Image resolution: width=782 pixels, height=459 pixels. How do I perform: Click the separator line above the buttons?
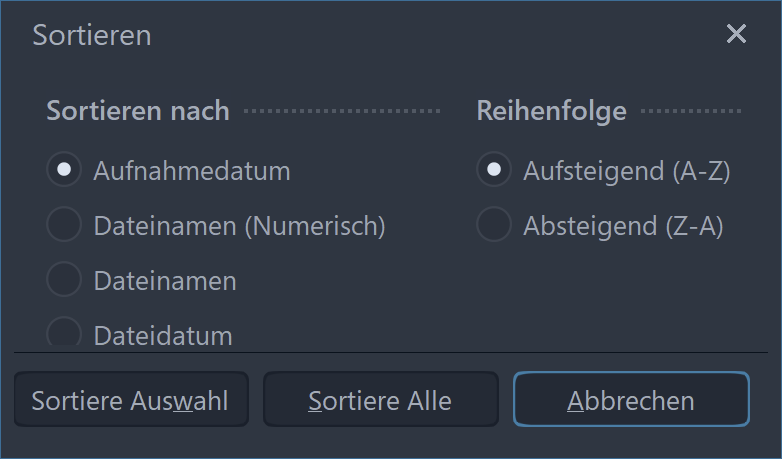[390, 352]
